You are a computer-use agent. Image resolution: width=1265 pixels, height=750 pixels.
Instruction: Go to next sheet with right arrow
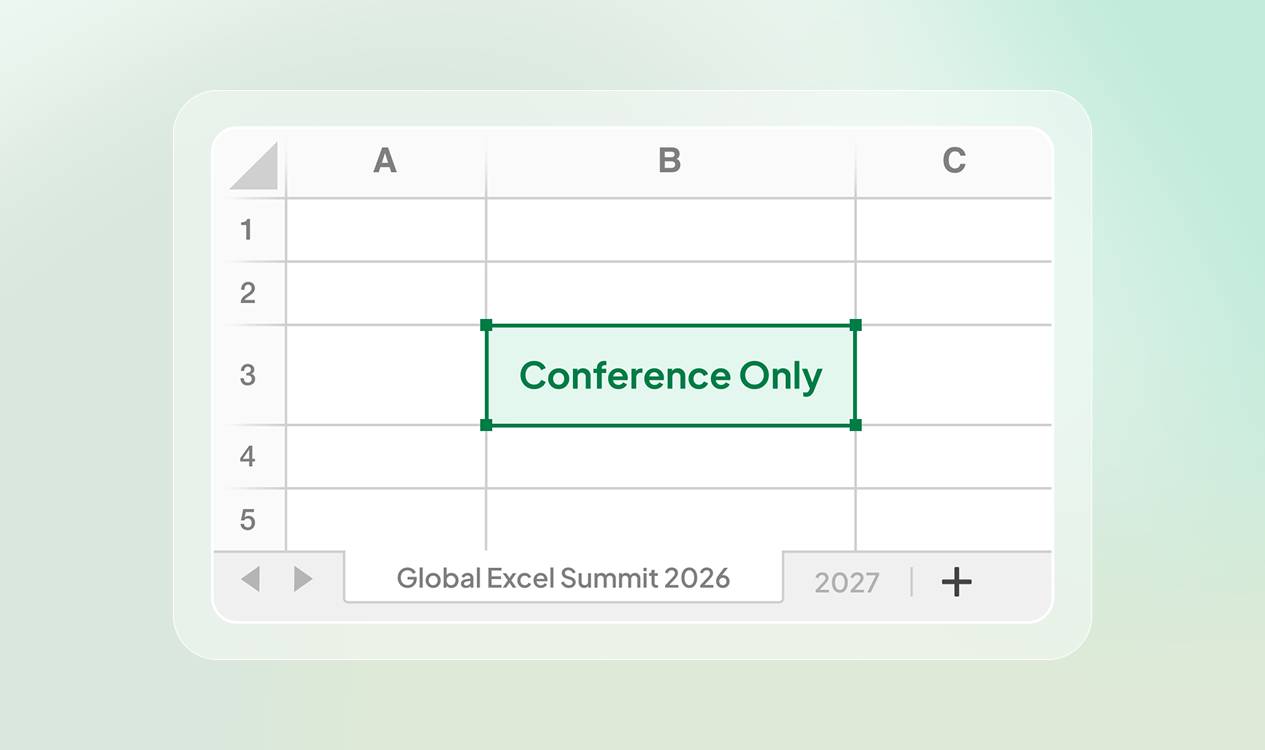[x=303, y=579]
